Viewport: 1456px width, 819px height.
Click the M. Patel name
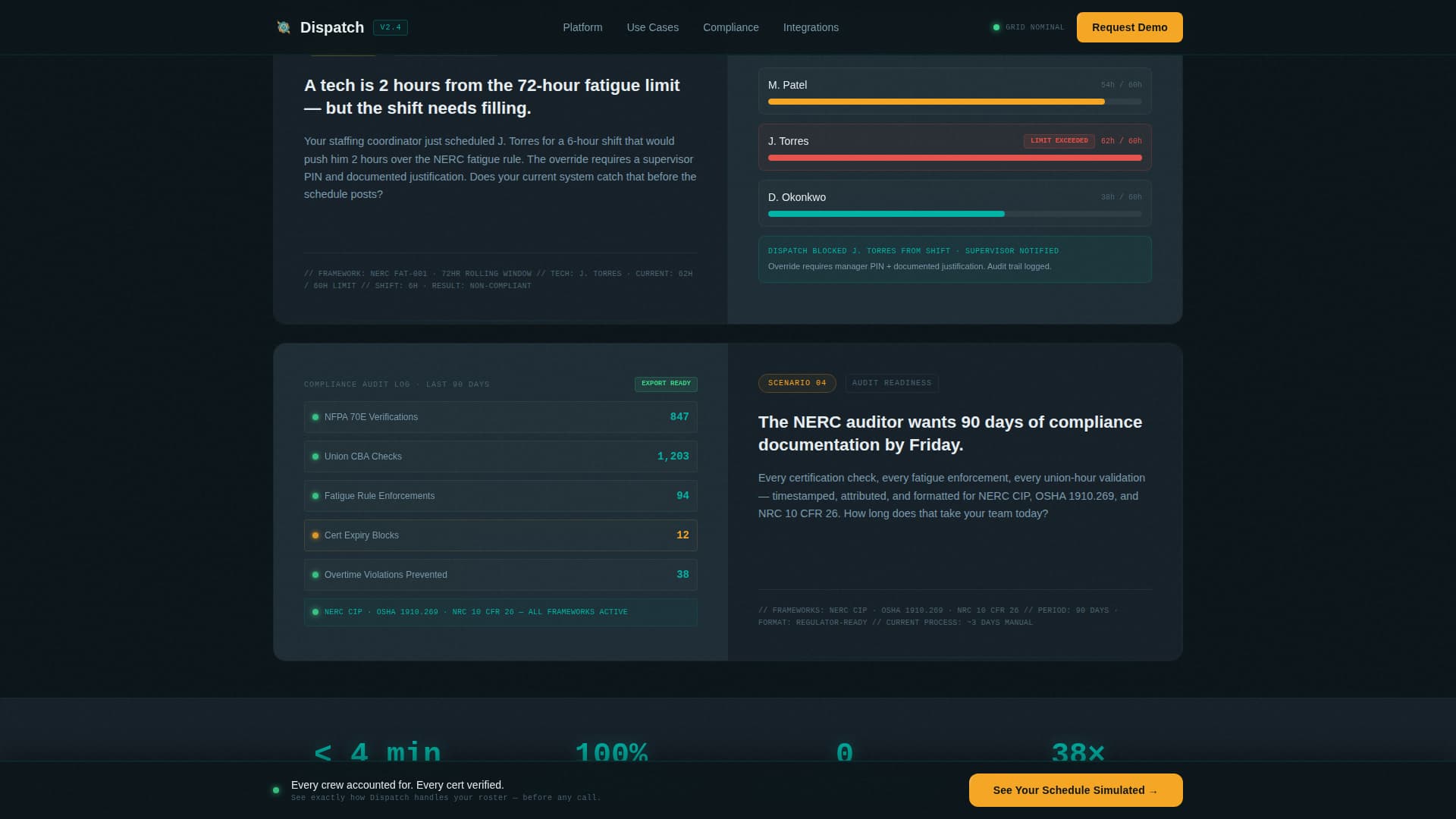(787, 85)
